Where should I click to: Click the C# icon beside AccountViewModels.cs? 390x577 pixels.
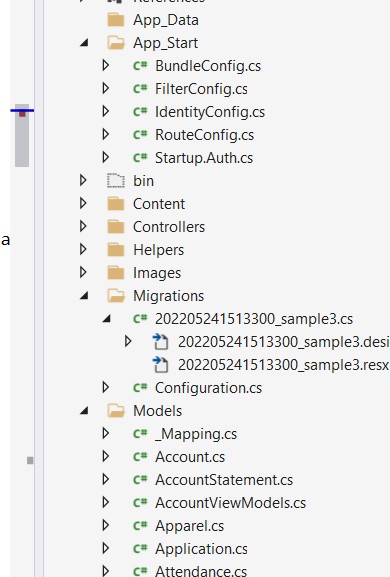[140, 503]
